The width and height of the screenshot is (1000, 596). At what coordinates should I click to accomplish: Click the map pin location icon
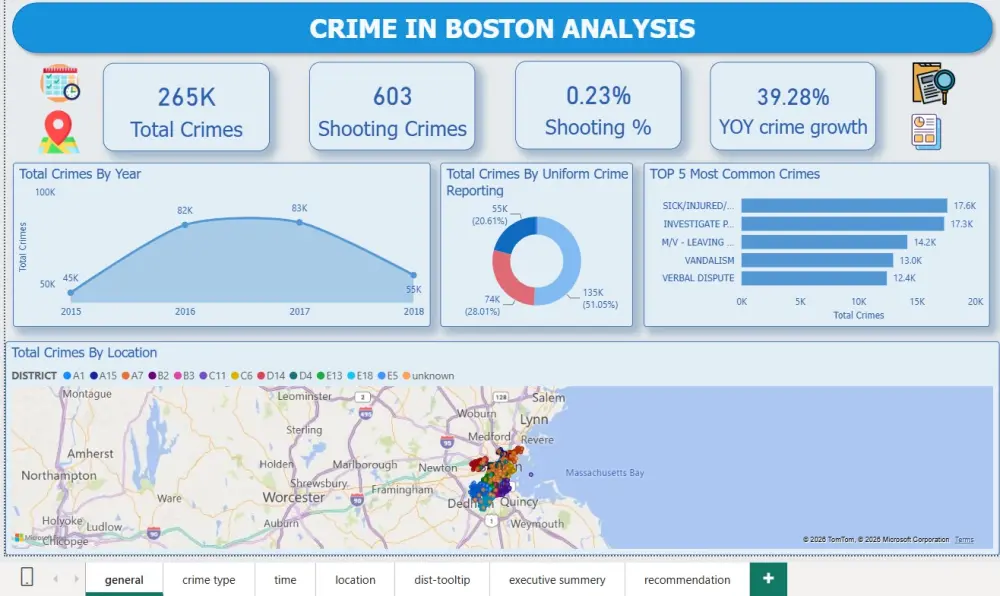(x=59, y=132)
